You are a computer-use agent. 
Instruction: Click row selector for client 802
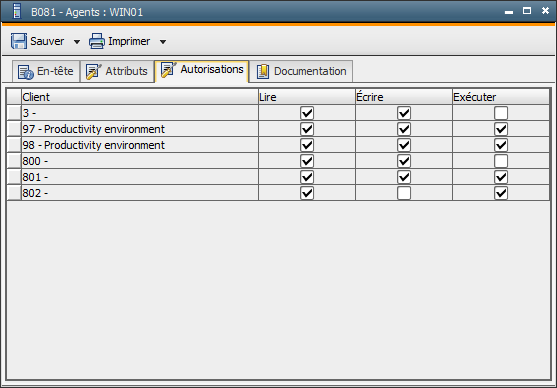(14, 193)
